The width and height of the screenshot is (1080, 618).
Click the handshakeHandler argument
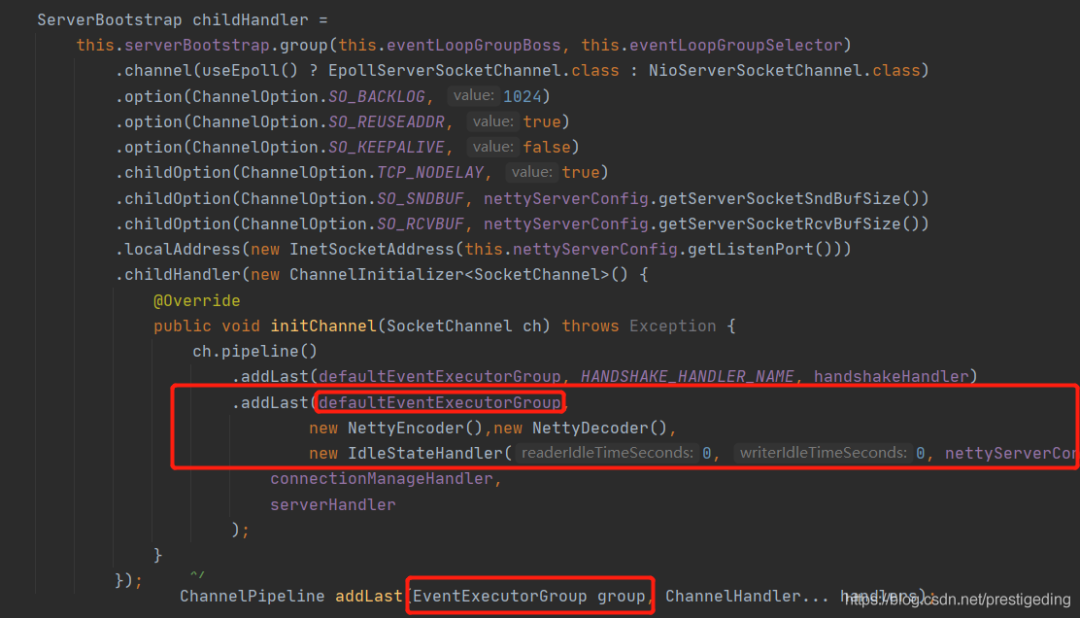pyautogui.click(x=891, y=377)
